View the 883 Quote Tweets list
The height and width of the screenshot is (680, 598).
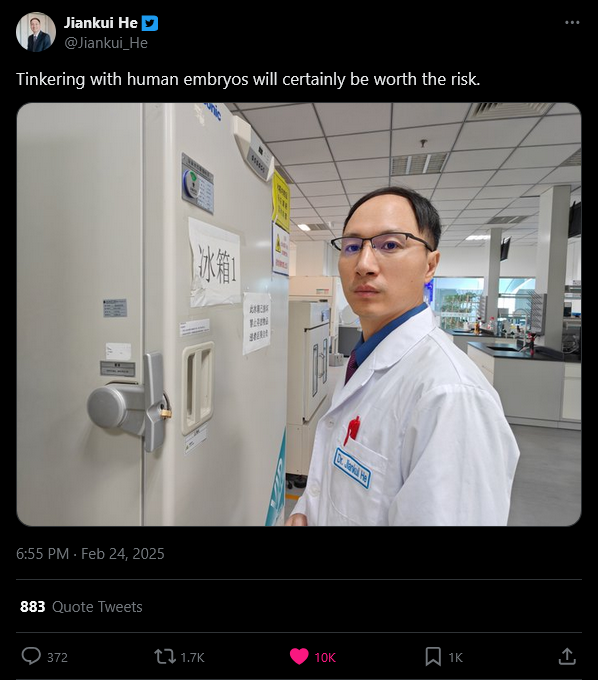coord(81,606)
